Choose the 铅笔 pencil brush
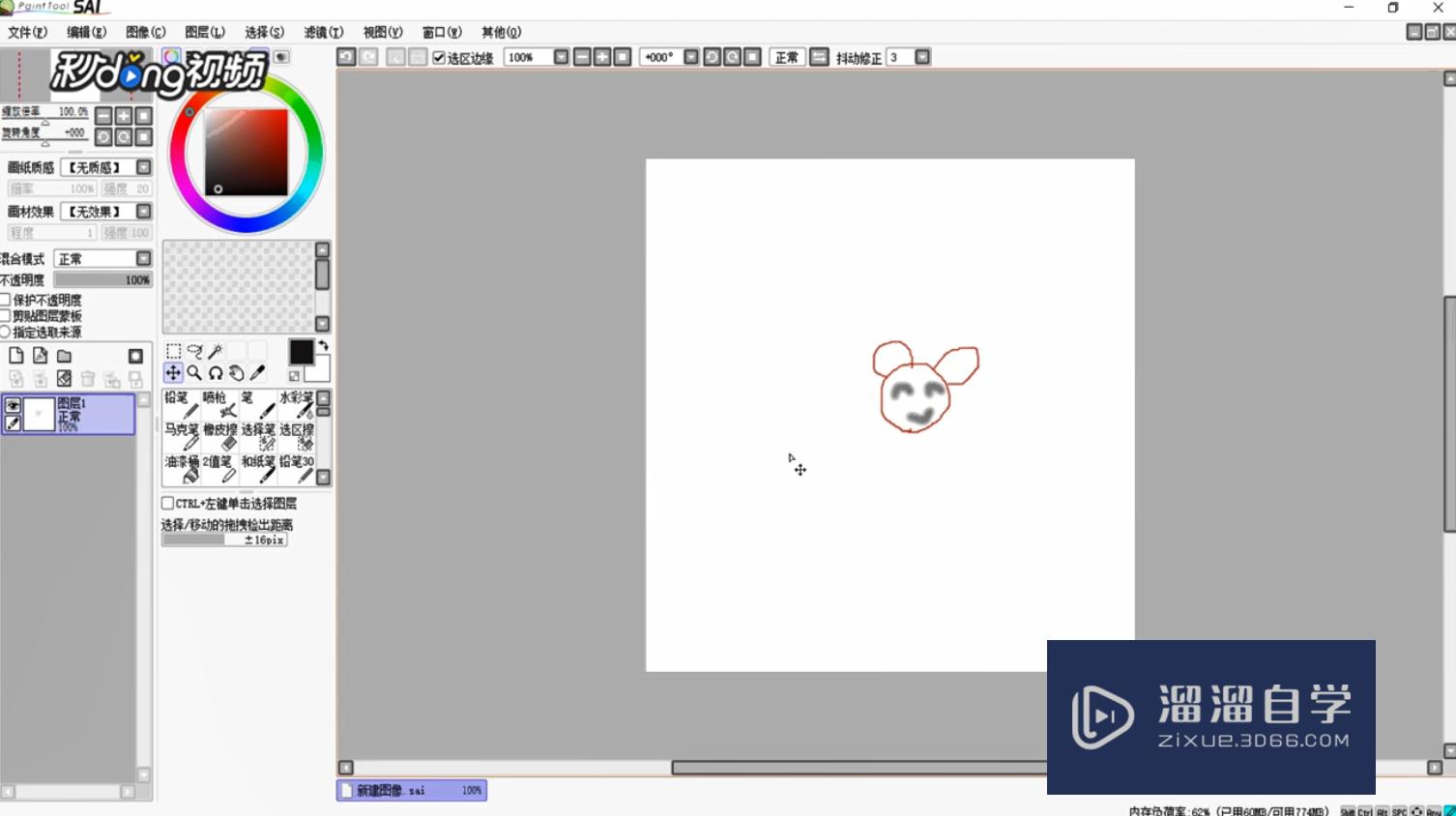The image size is (1456, 816). tap(181, 405)
